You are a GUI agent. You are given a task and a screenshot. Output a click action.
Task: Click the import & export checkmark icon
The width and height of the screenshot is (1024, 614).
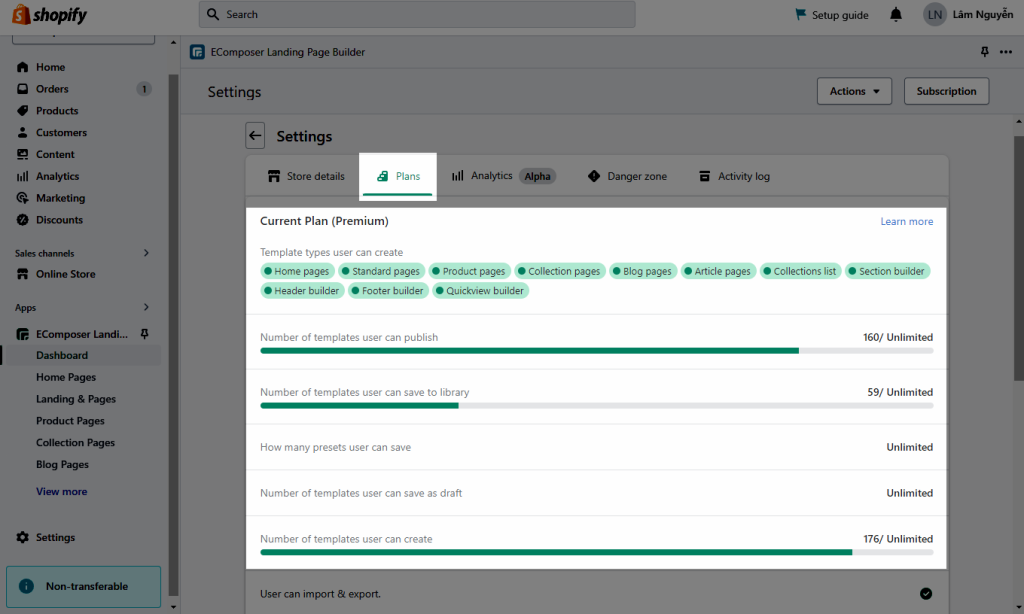click(926, 594)
